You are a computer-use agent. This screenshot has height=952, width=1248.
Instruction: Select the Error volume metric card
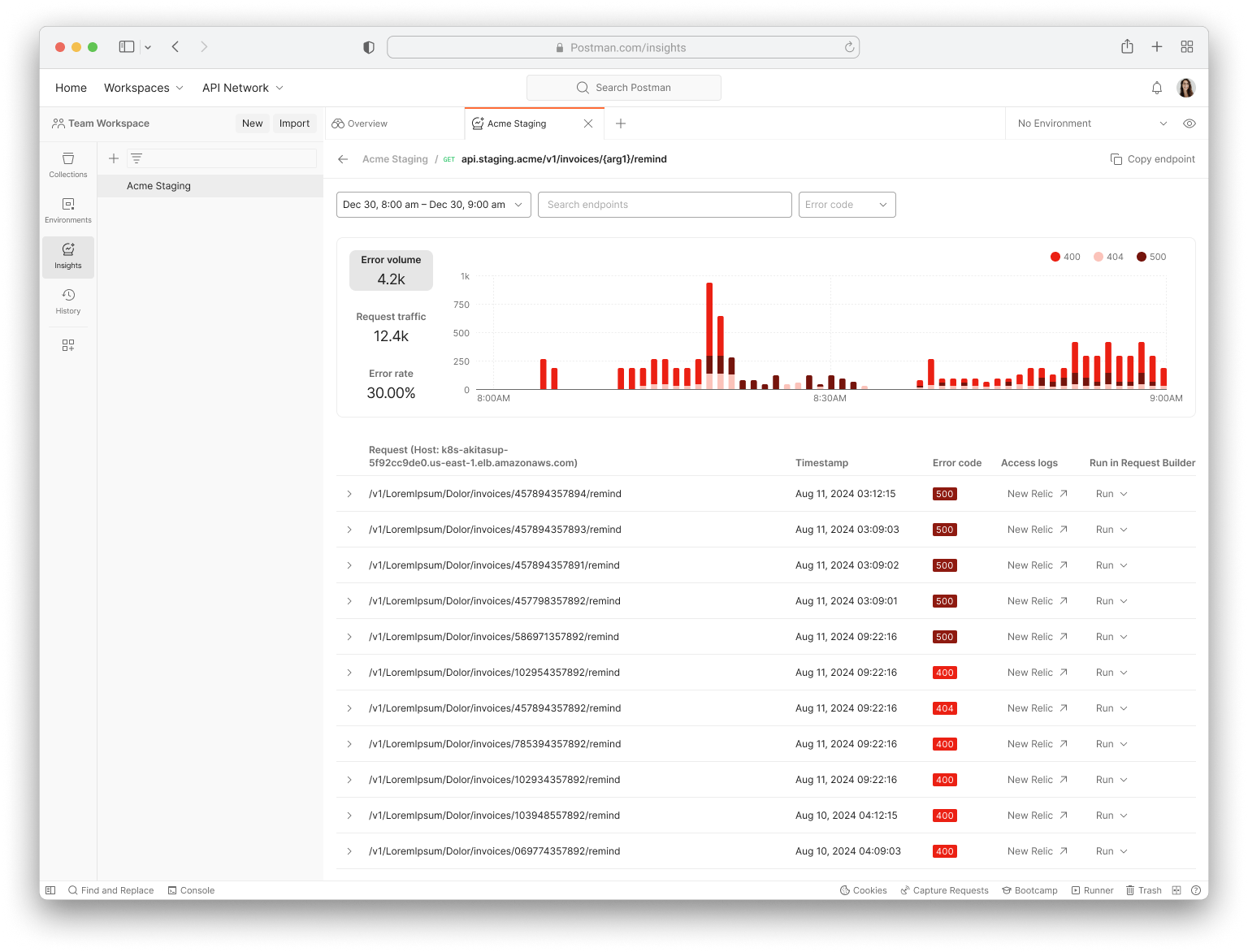391,270
